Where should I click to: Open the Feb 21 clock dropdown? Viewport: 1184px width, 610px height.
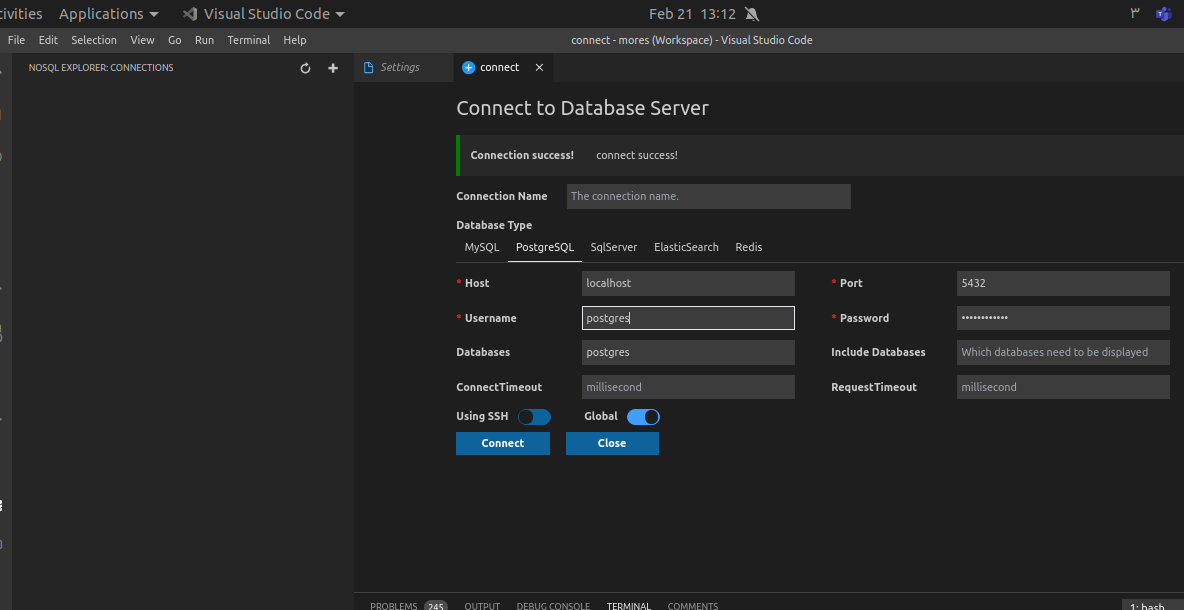pyautogui.click(x=692, y=13)
